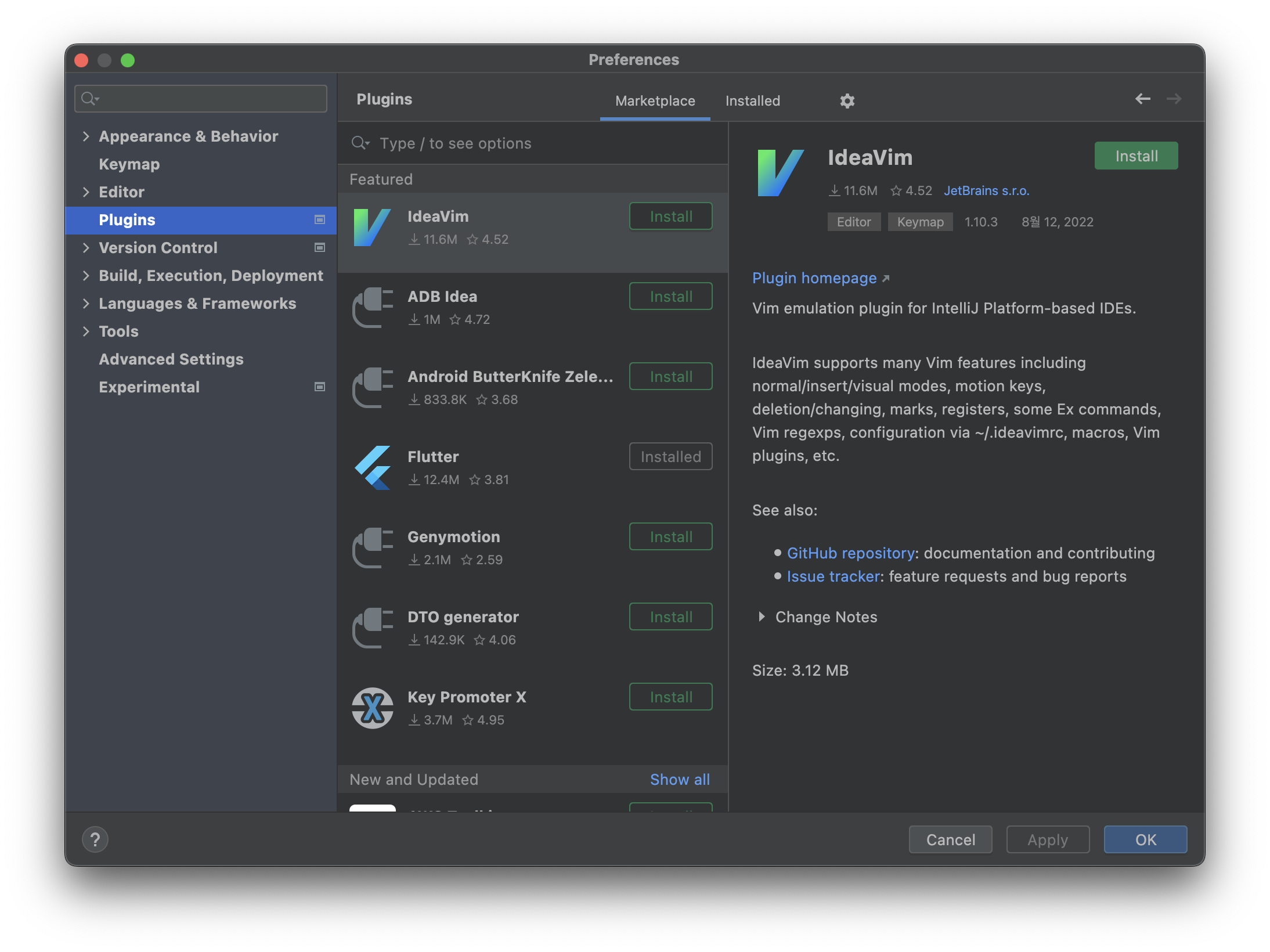Click the Genymotion plugin icon
The width and height of the screenshot is (1270, 952).
click(x=373, y=547)
